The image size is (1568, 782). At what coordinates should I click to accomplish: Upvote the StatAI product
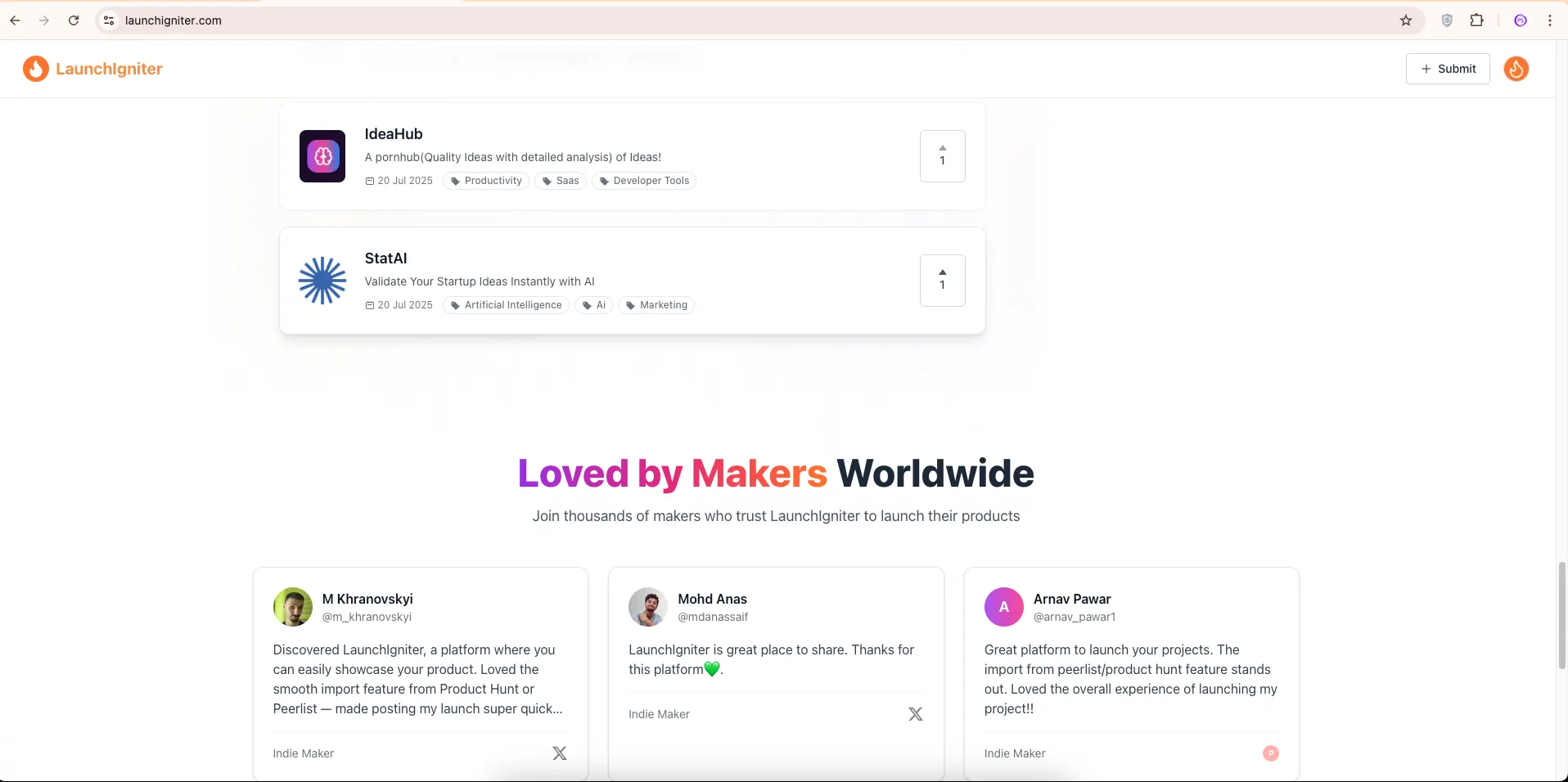pyautogui.click(x=942, y=280)
